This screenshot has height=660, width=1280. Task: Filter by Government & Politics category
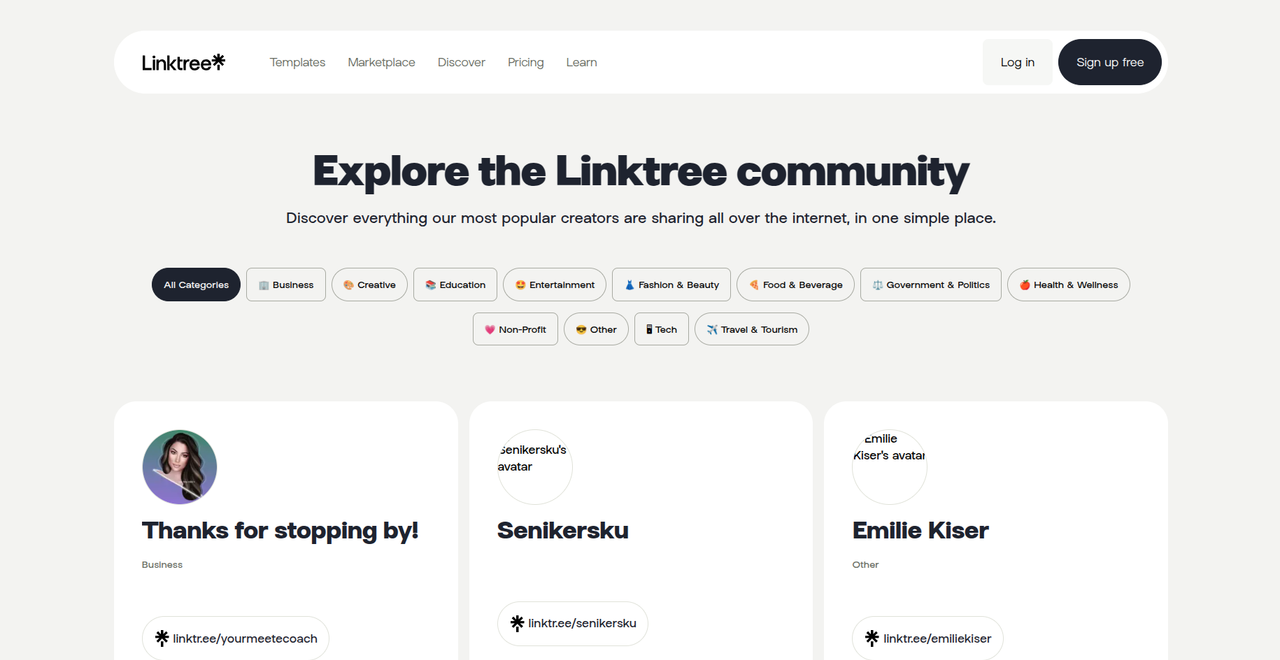click(x=931, y=285)
